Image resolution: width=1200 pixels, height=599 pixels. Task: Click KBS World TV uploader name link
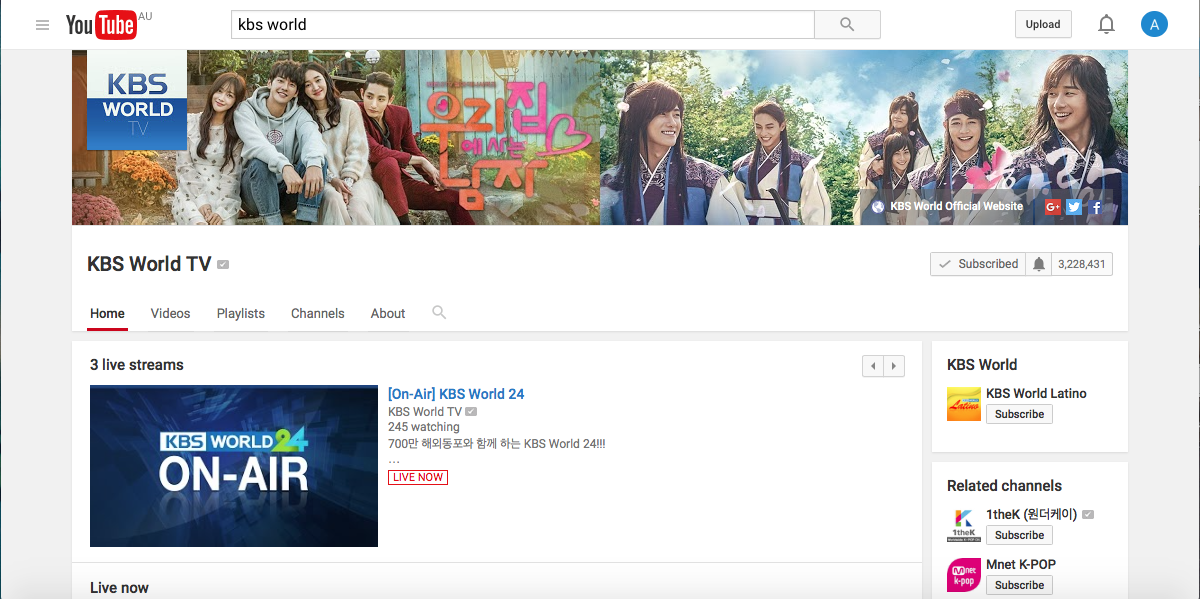425,412
